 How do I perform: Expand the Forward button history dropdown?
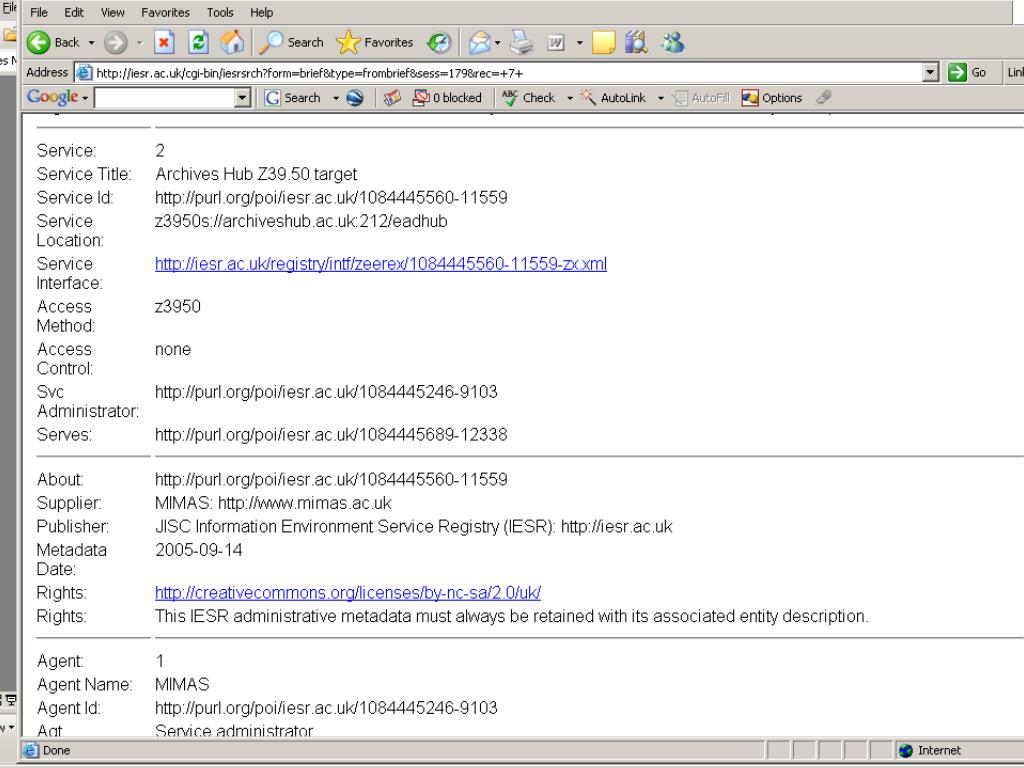(139, 43)
